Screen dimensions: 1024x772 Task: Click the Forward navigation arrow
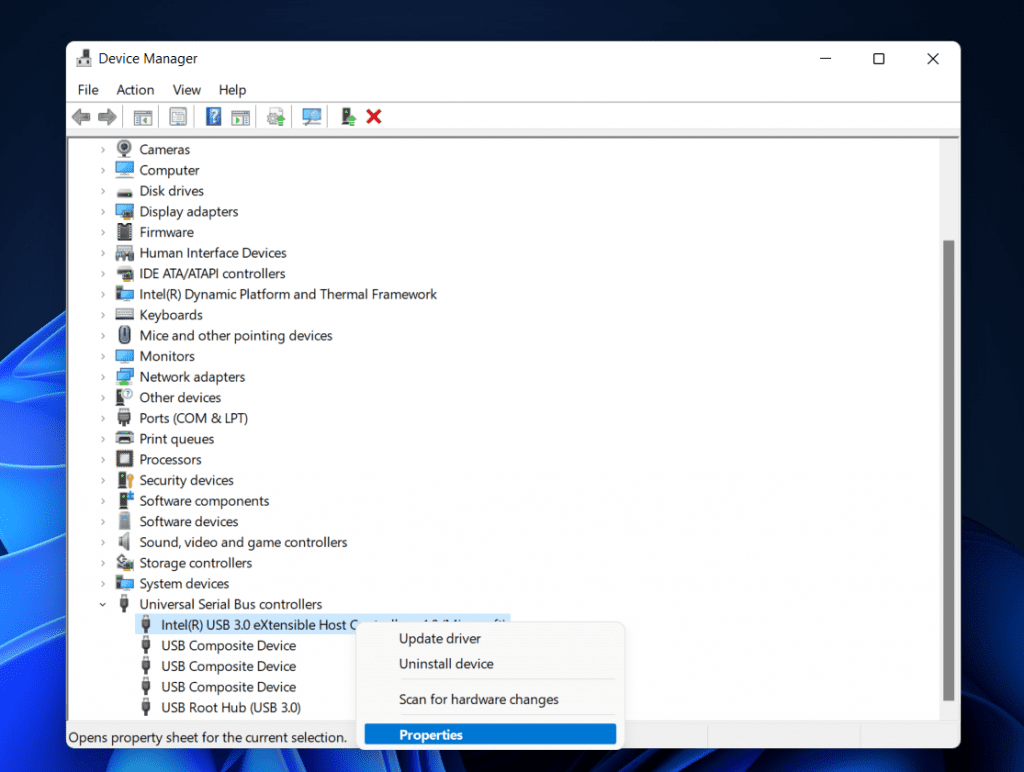click(x=109, y=116)
